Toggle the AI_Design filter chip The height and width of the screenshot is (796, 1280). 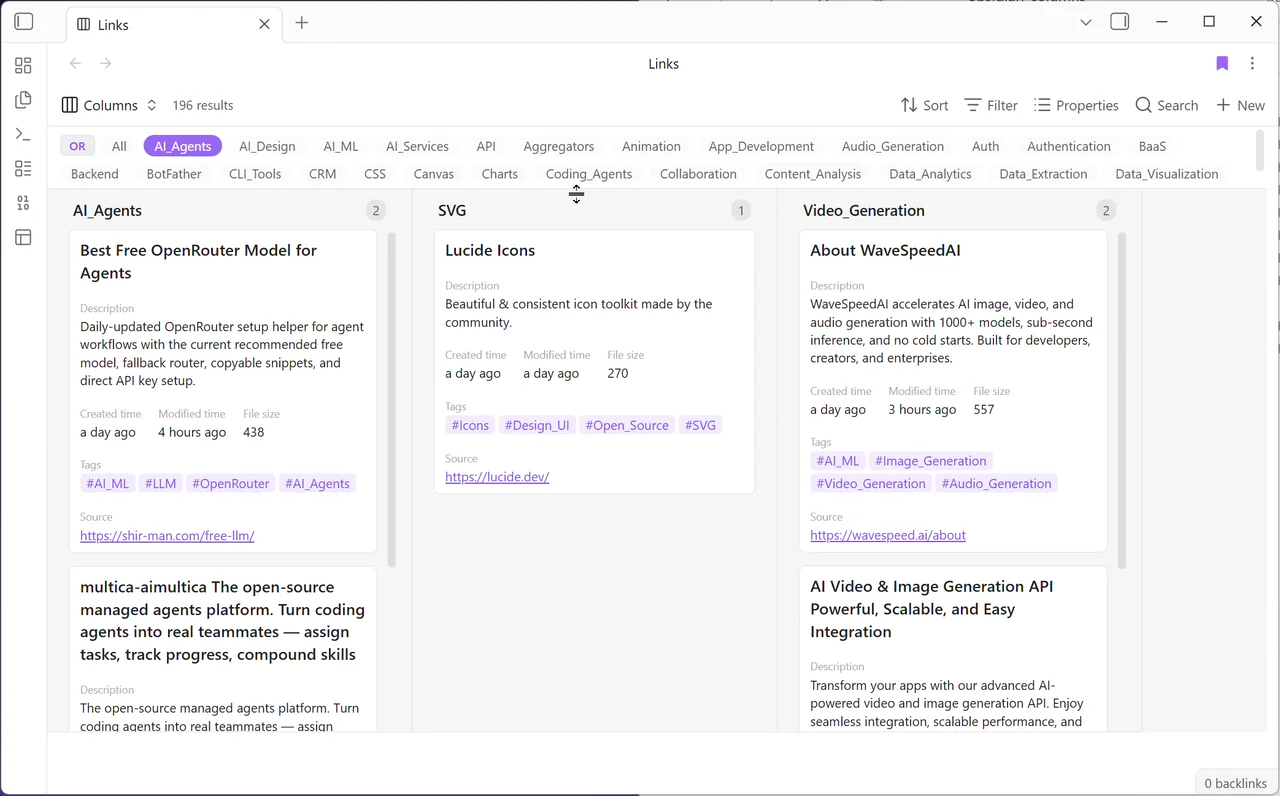[267, 146]
